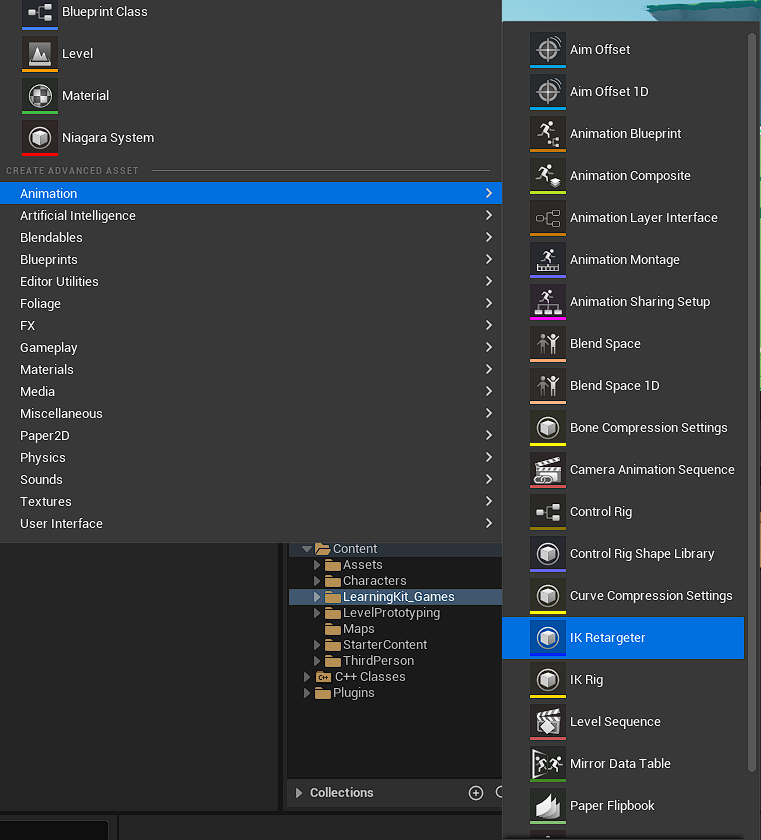
Task: Click the Animation Blueprint icon
Action: (547, 134)
